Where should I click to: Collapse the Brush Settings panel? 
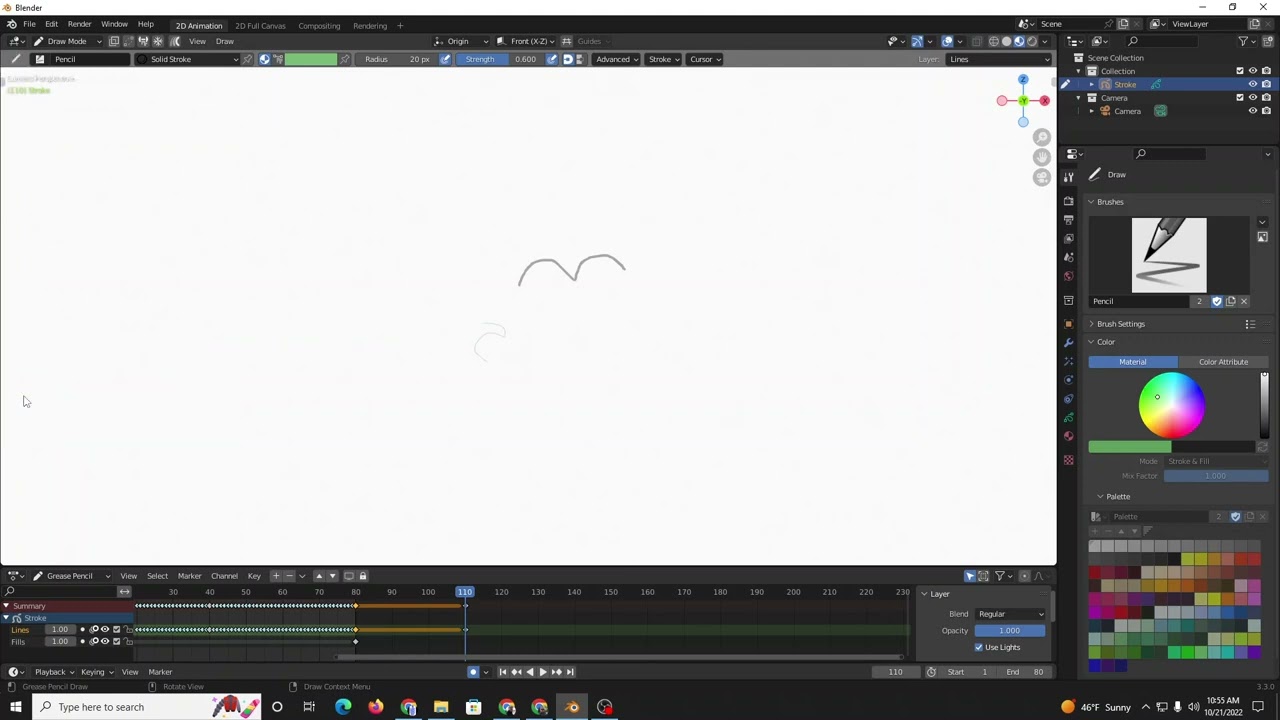coord(1120,324)
